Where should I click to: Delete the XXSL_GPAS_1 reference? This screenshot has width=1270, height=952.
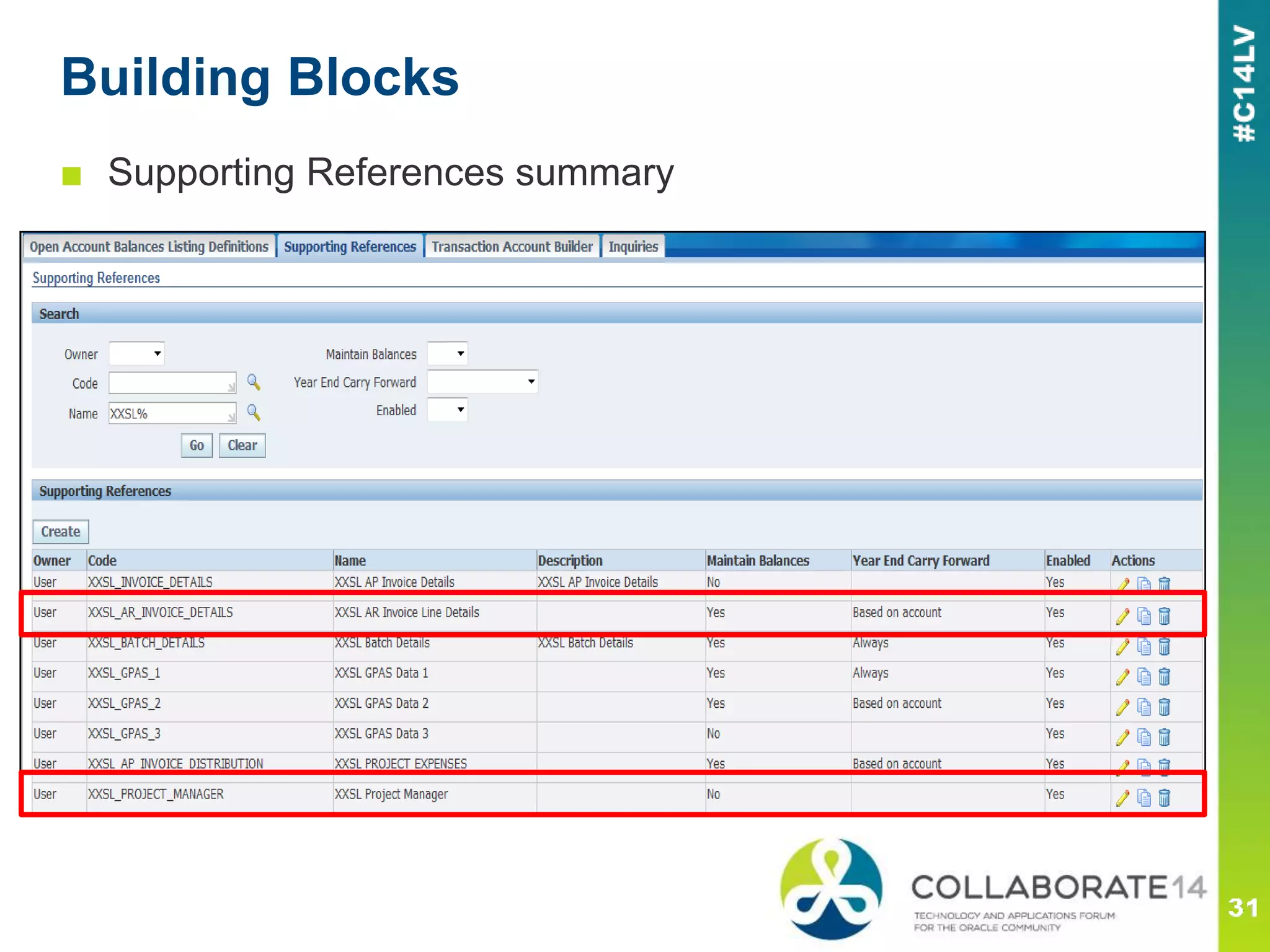1165,677
